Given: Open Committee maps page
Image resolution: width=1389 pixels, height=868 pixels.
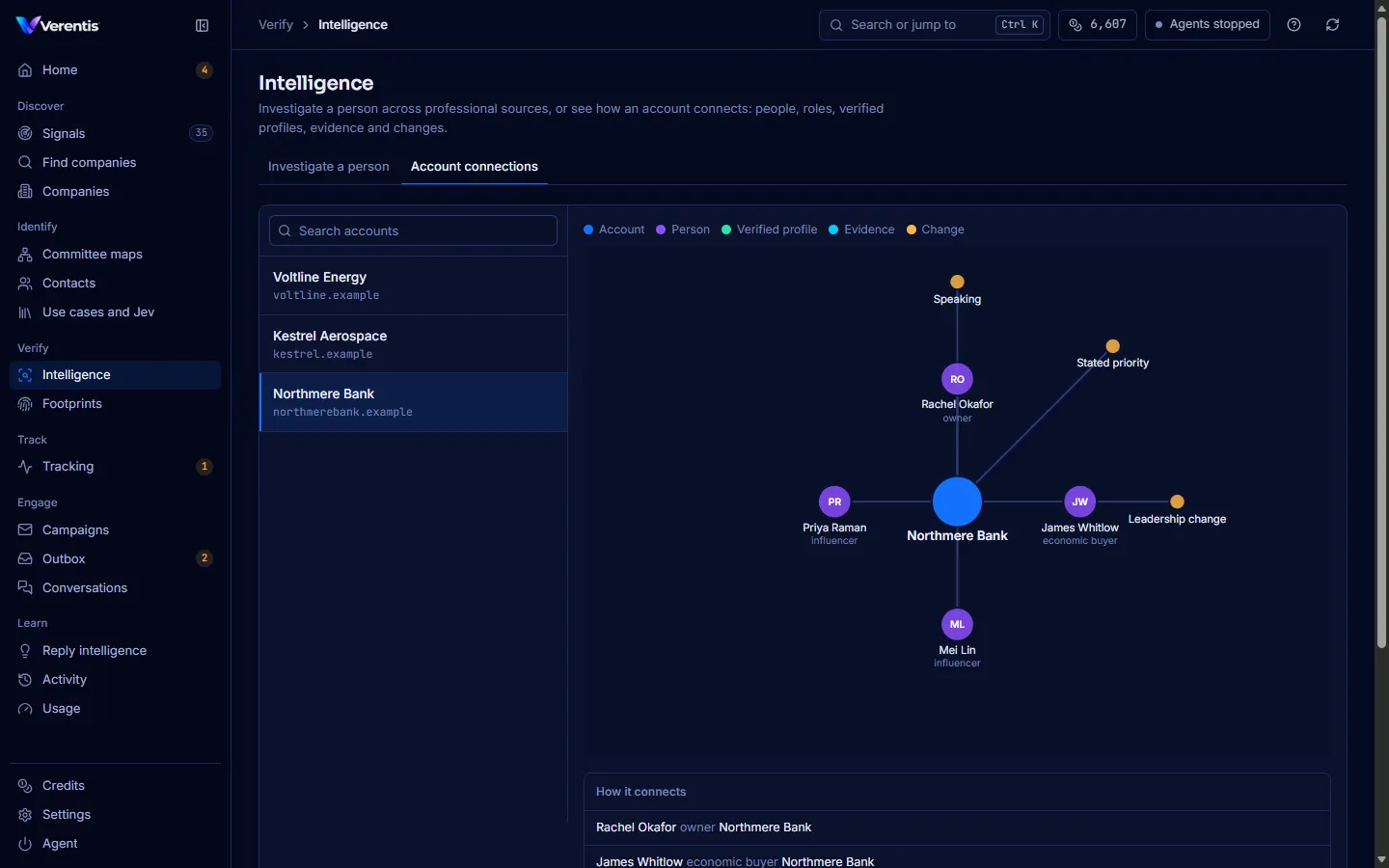Looking at the screenshot, I should point(115,254).
